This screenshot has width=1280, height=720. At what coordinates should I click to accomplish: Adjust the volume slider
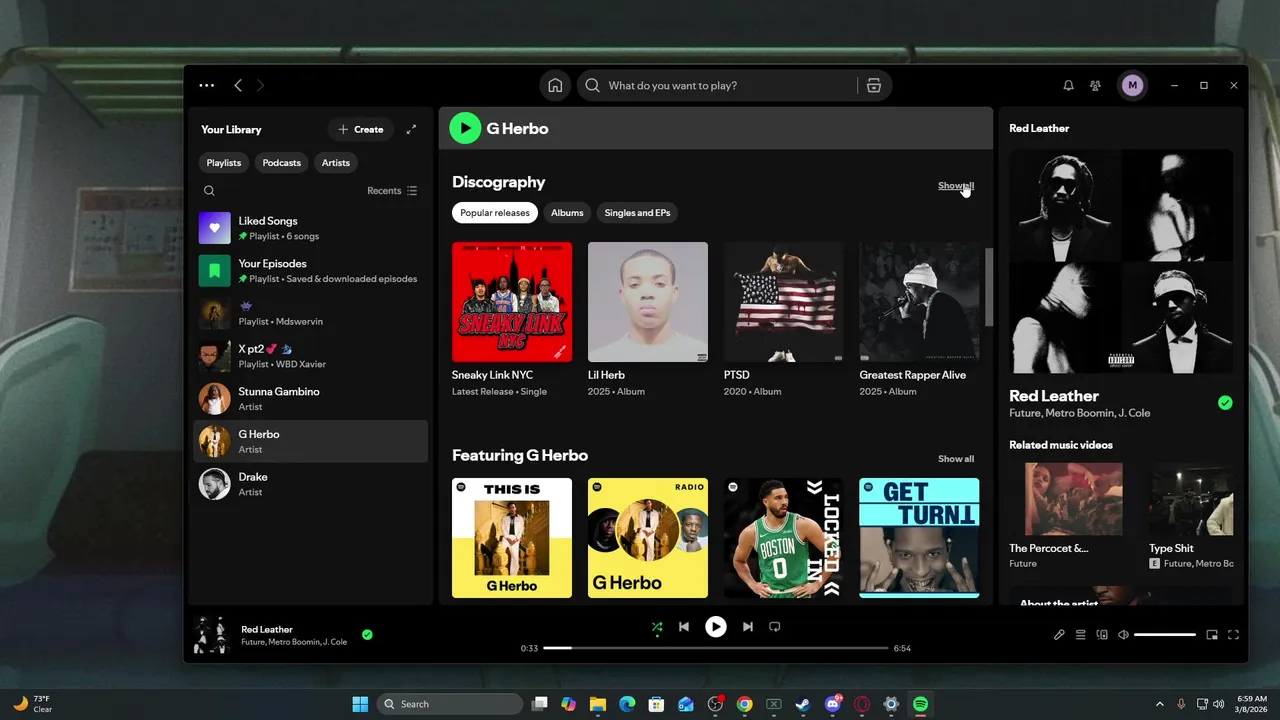[x=1165, y=635]
